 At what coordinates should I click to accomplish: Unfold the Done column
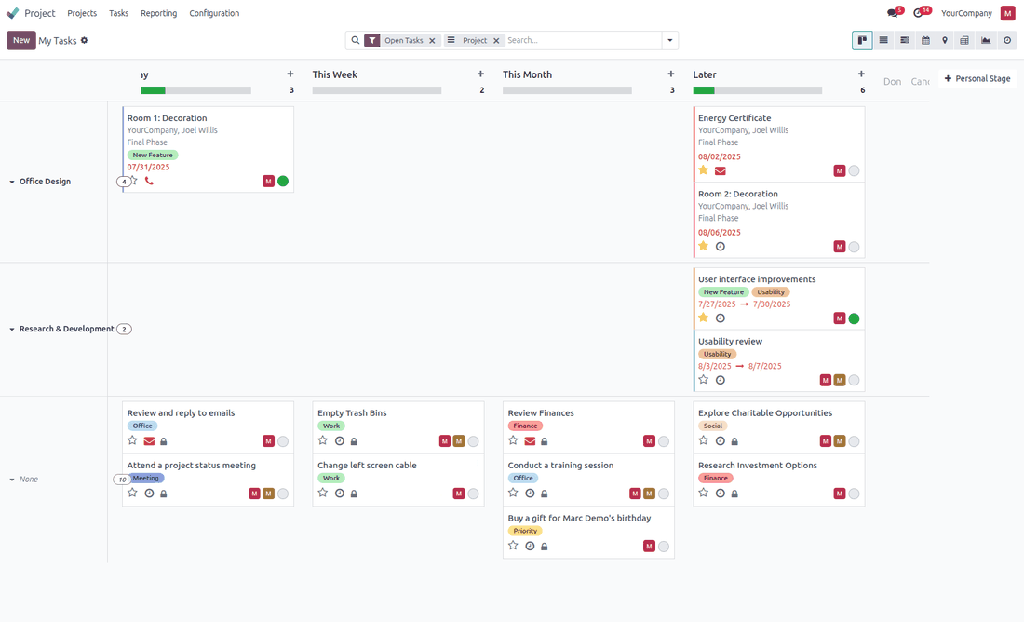pyautogui.click(x=892, y=82)
